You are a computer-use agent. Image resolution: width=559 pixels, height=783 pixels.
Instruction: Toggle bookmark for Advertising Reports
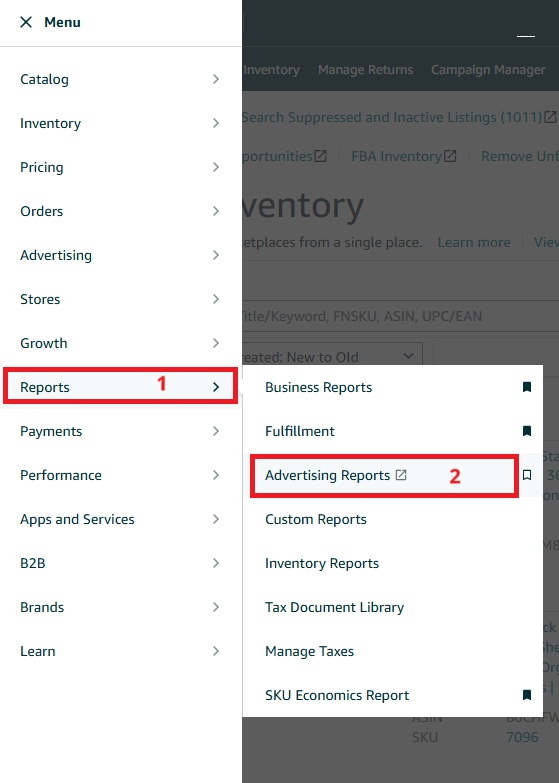tap(527, 475)
